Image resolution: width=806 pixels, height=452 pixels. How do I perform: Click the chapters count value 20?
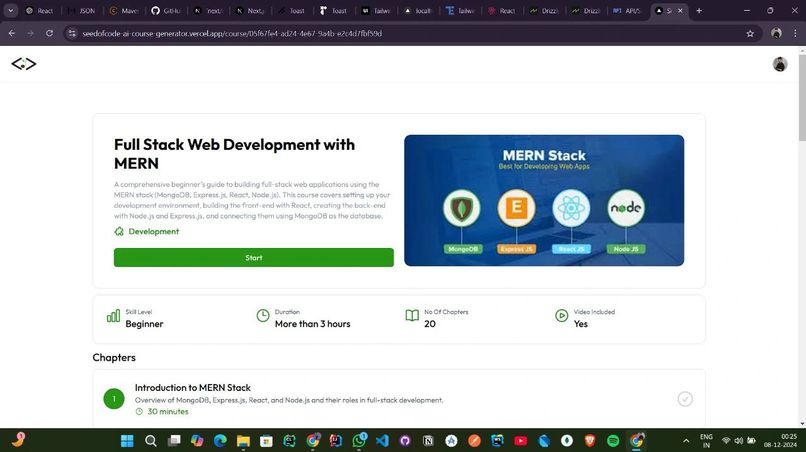click(x=430, y=324)
